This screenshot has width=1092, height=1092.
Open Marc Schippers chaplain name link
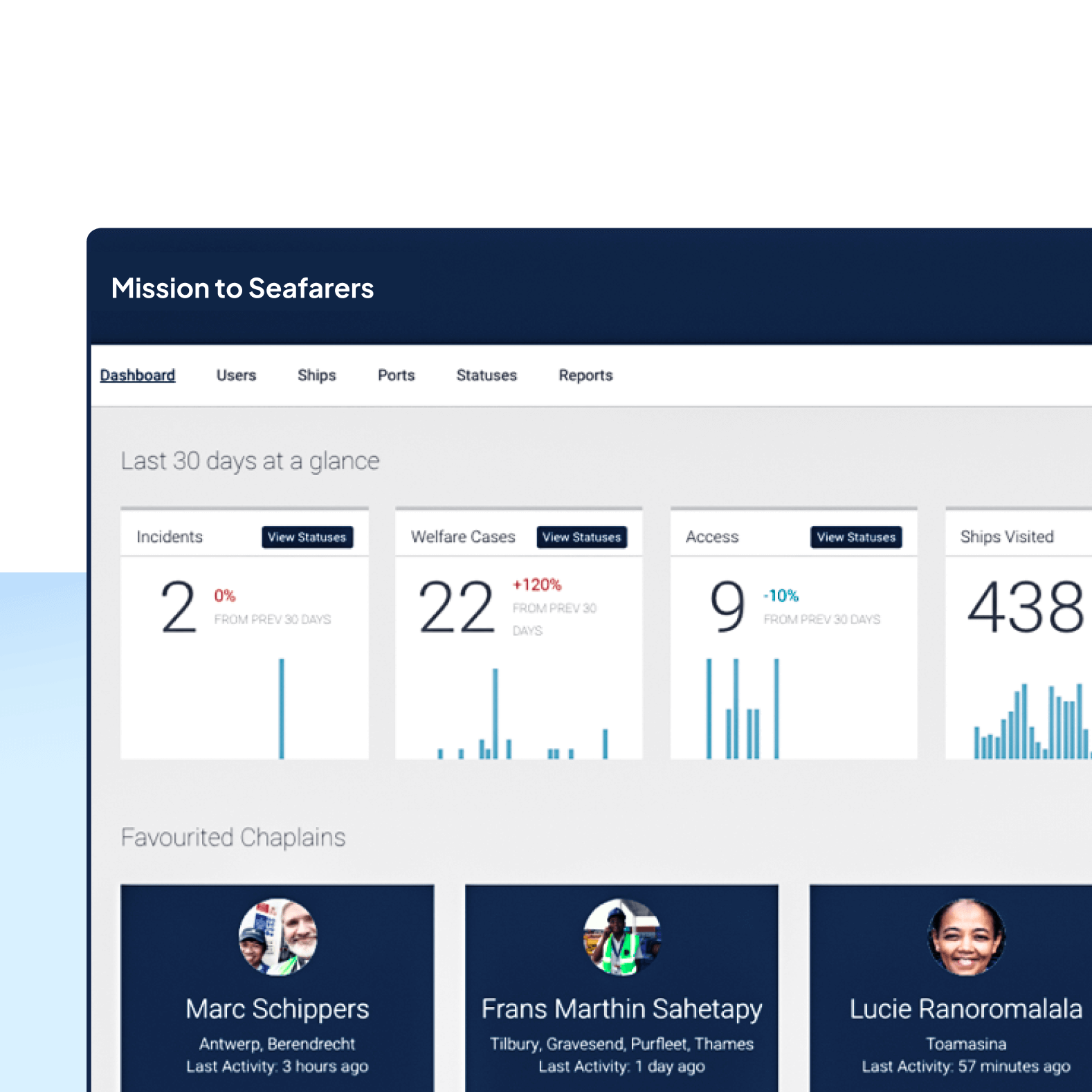point(277,1009)
